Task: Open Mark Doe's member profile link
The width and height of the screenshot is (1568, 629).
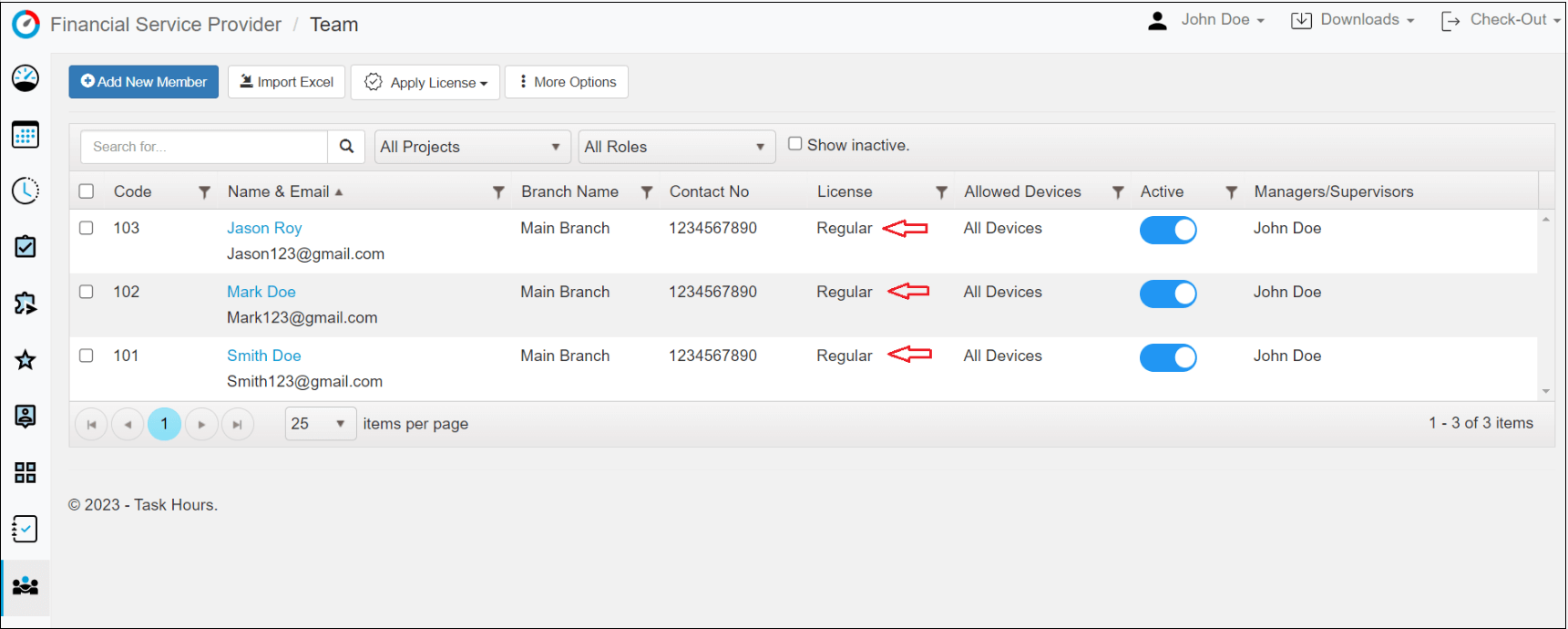Action: [x=261, y=292]
